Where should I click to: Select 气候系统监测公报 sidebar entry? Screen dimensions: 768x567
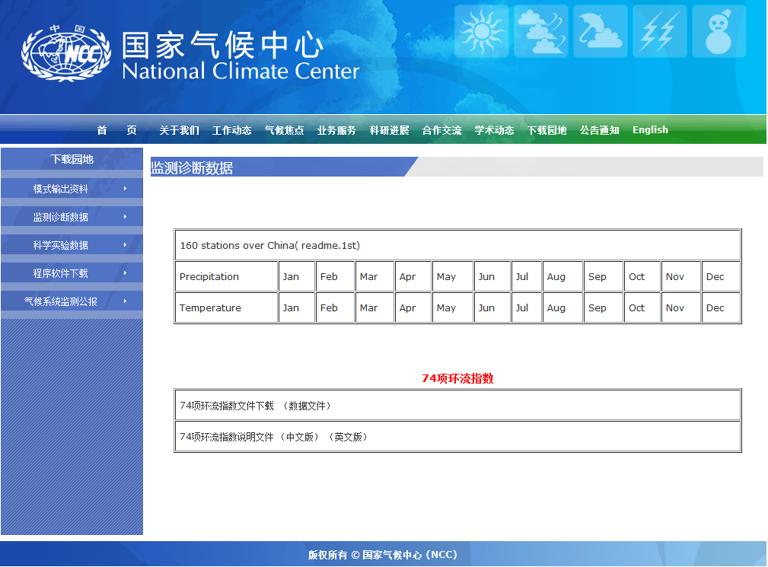point(61,302)
